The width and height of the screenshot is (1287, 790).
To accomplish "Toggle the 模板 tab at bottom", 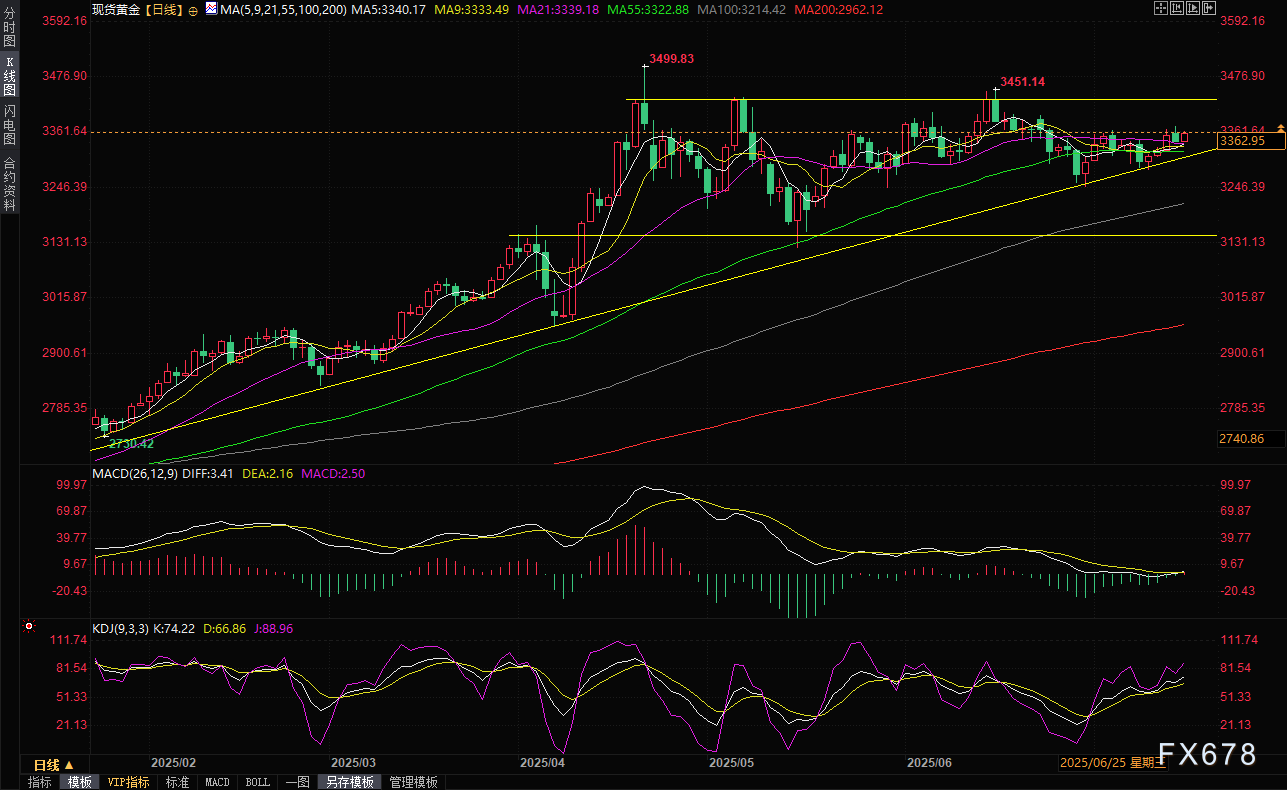I will [79, 782].
